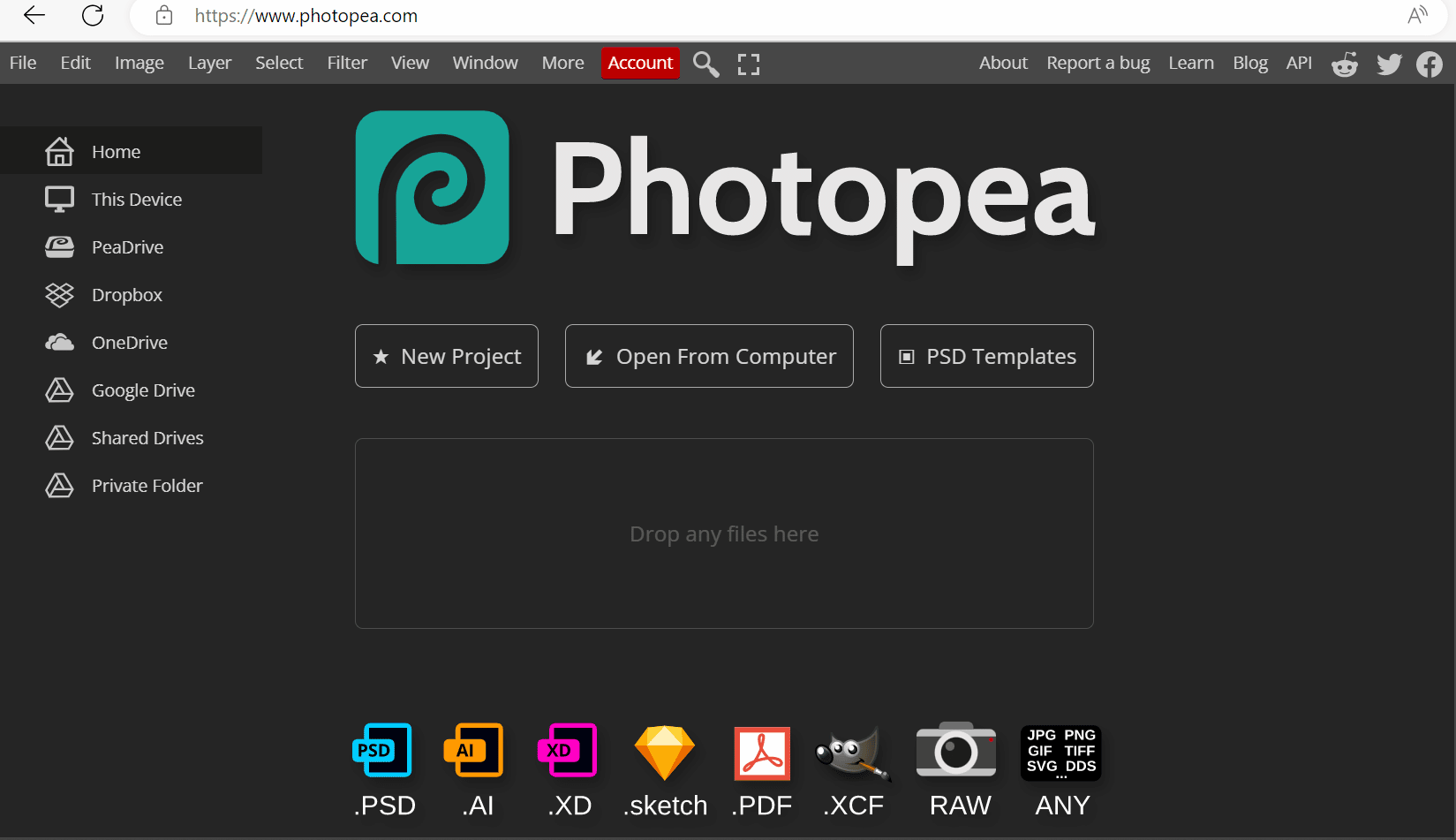Open the Filter menu
The image size is (1456, 840).
pyautogui.click(x=347, y=63)
